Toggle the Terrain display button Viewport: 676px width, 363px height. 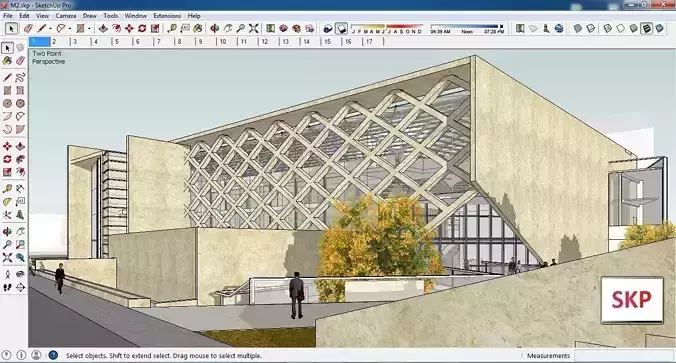(533, 28)
